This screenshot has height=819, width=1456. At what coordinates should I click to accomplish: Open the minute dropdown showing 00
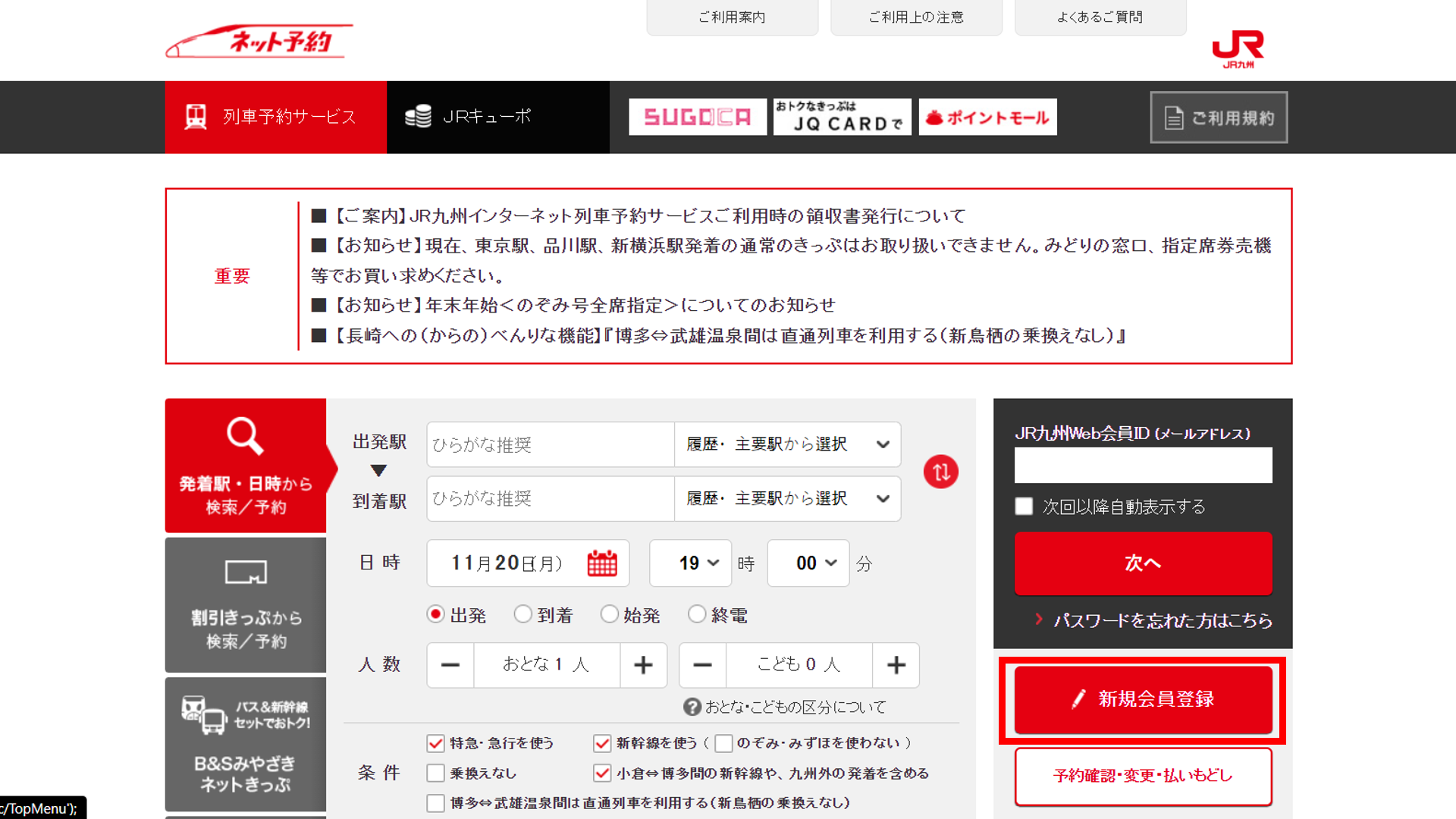(x=808, y=563)
